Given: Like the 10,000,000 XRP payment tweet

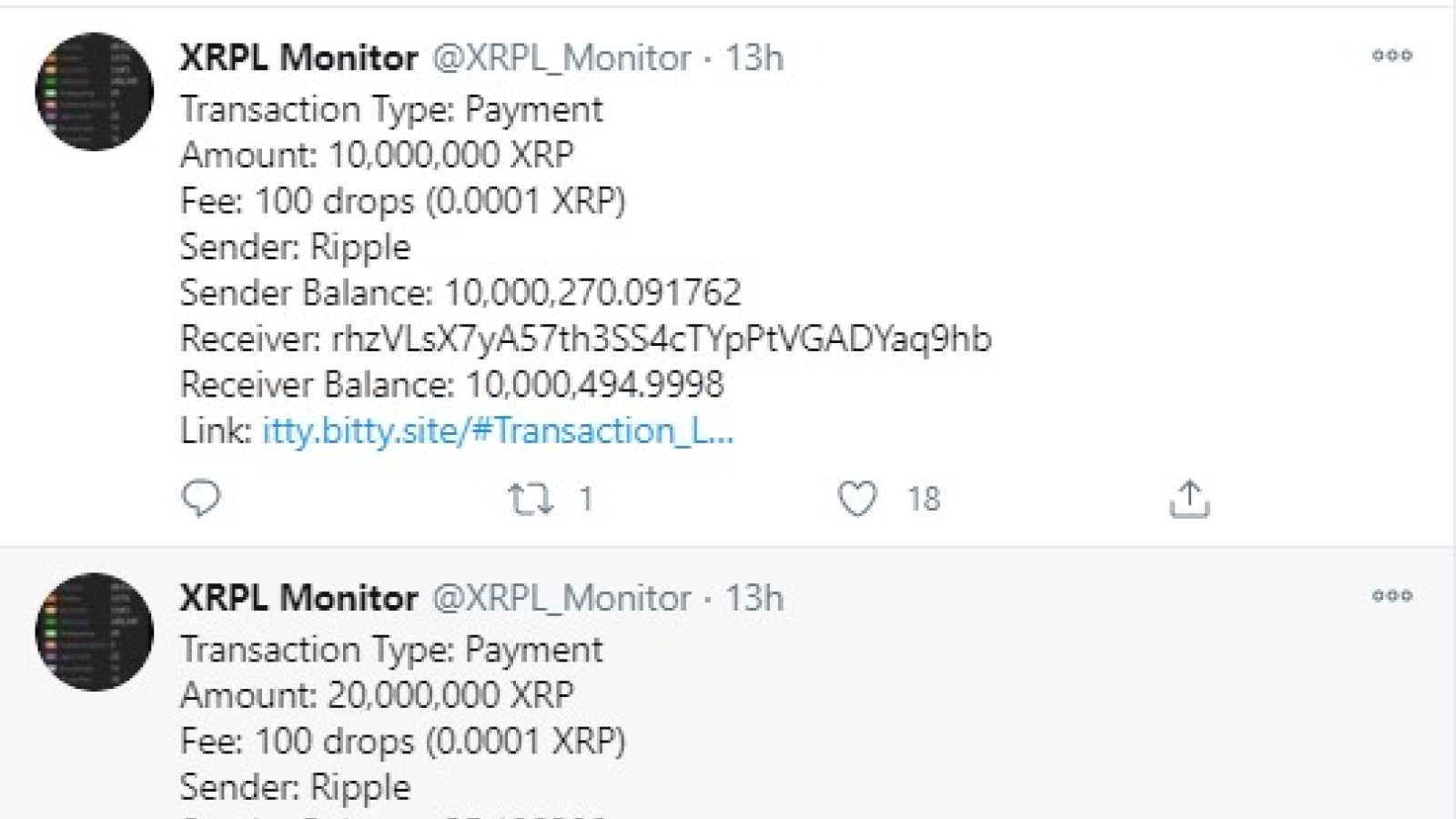Looking at the screenshot, I should point(857,499).
